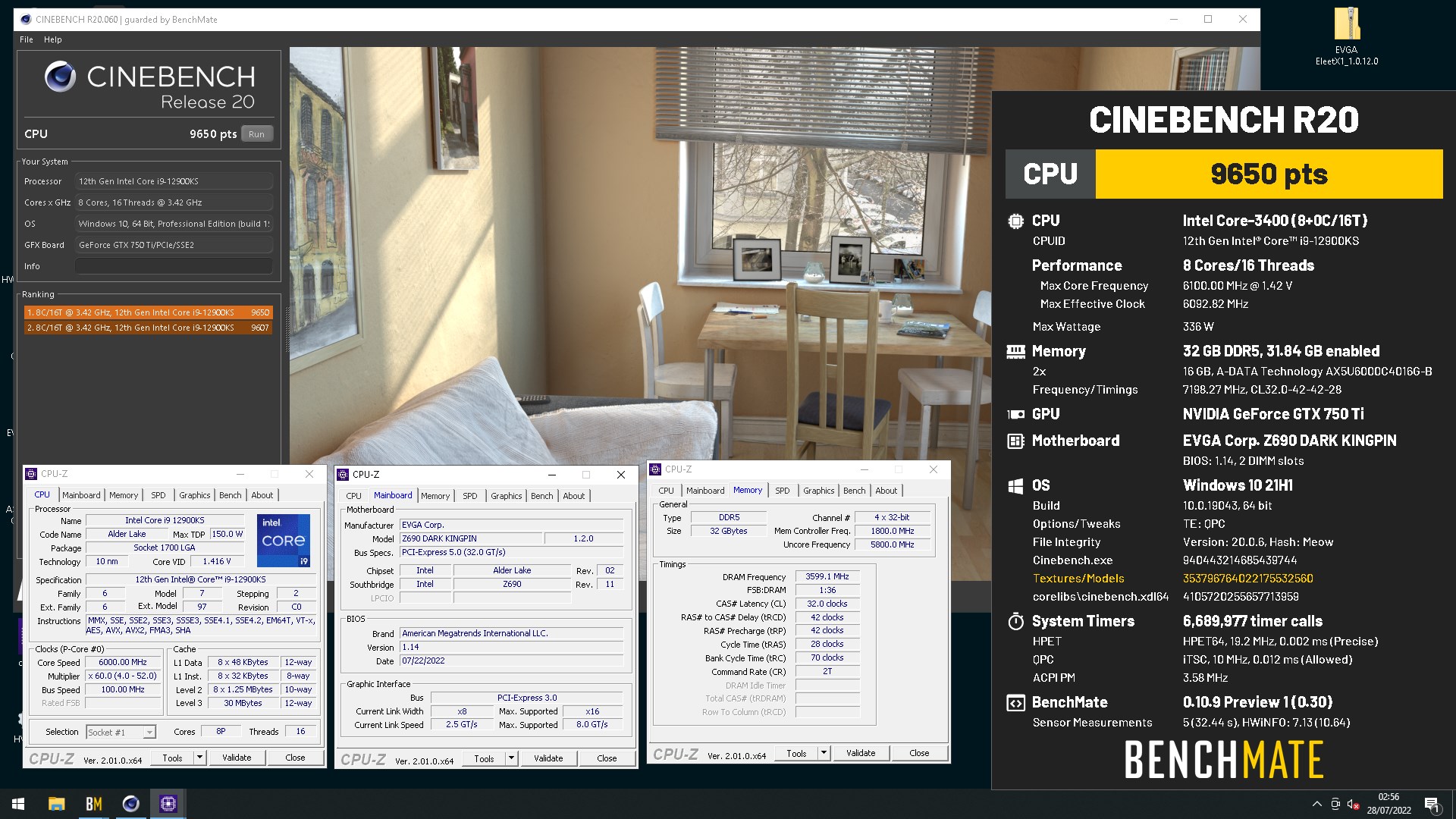
Task: Open the File menu in Cinebench
Action: [x=27, y=39]
